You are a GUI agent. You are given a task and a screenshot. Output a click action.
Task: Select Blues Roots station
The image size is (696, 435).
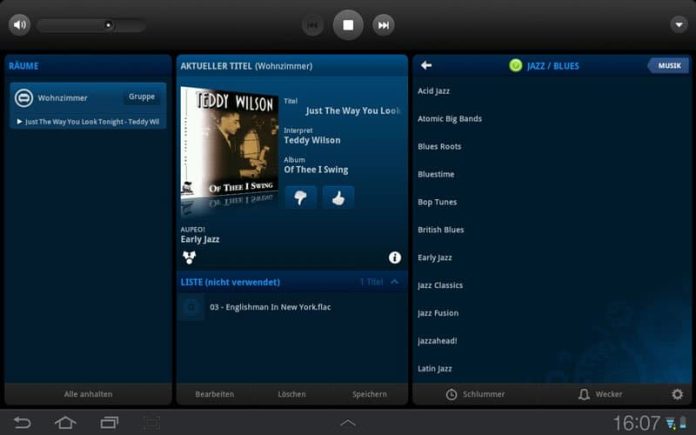(552, 146)
